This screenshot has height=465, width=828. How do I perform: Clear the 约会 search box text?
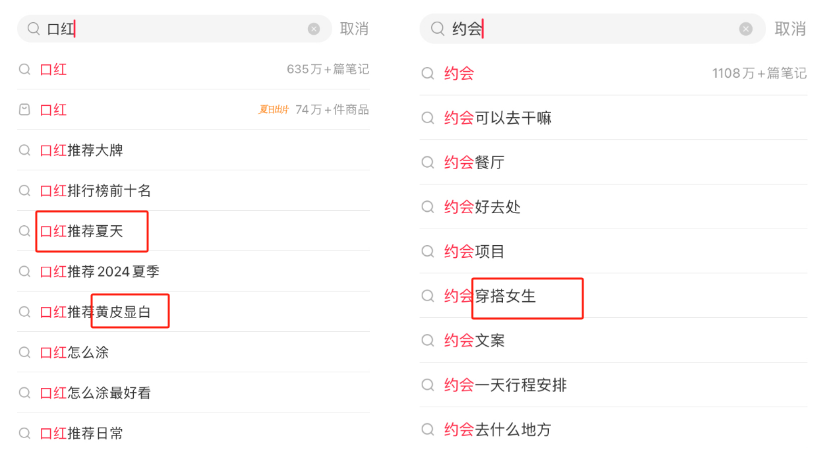click(x=746, y=29)
